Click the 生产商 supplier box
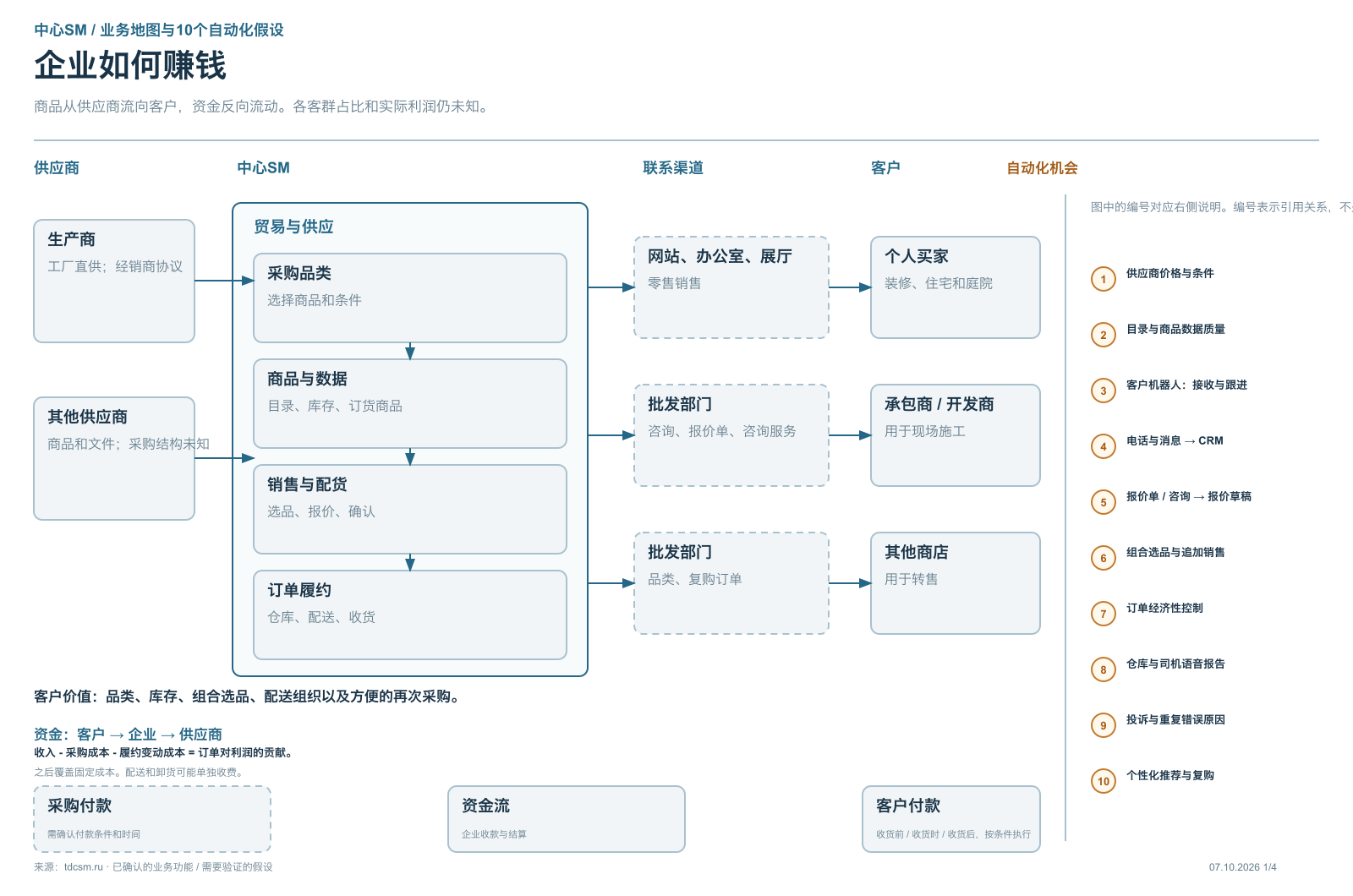 pyautogui.click(x=114, y=281)
